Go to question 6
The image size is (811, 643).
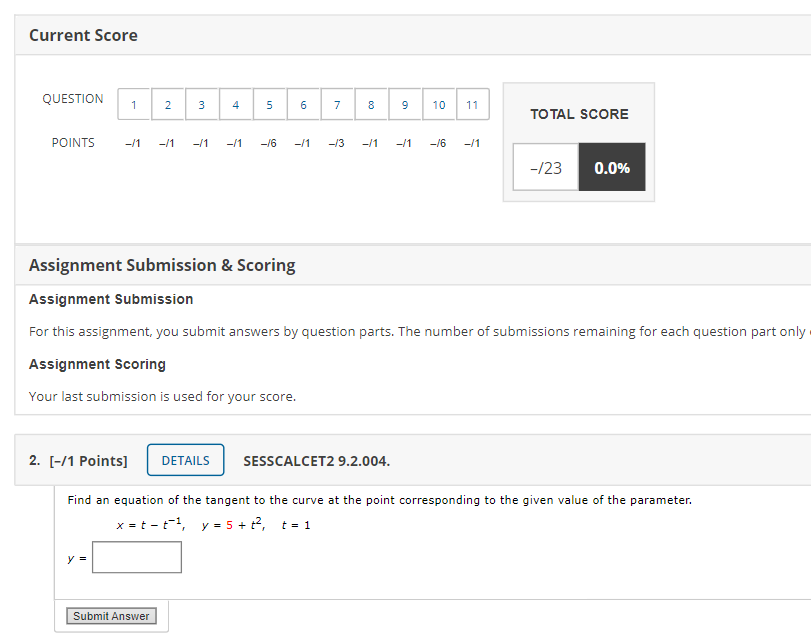[303, 104]
